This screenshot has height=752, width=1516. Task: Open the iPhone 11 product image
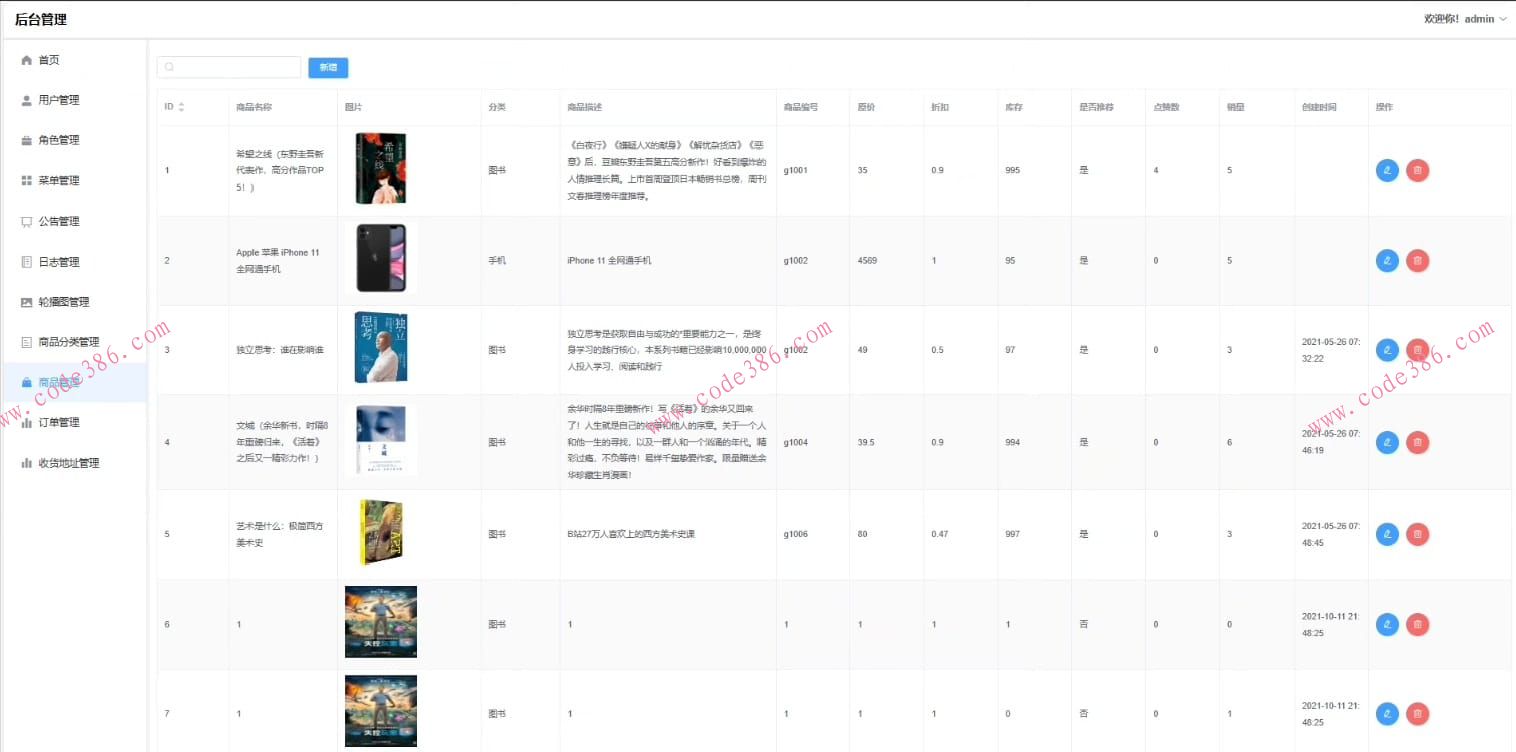[x=381, y=258]
